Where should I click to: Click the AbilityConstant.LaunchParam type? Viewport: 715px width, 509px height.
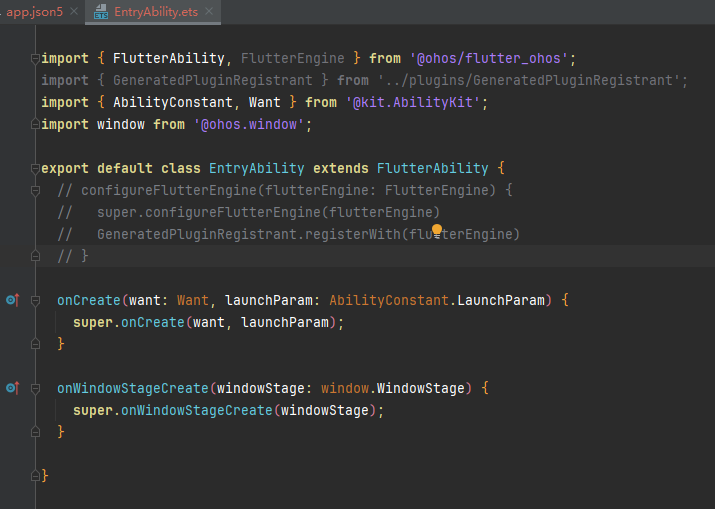point(437,300)
